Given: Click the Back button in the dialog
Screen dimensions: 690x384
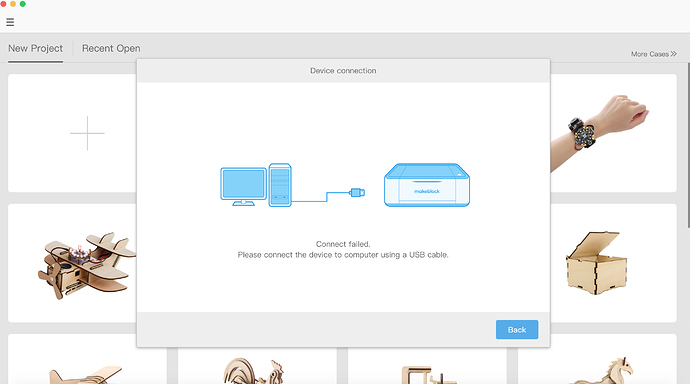Looking at the screenshot, I should pos(517,329).
